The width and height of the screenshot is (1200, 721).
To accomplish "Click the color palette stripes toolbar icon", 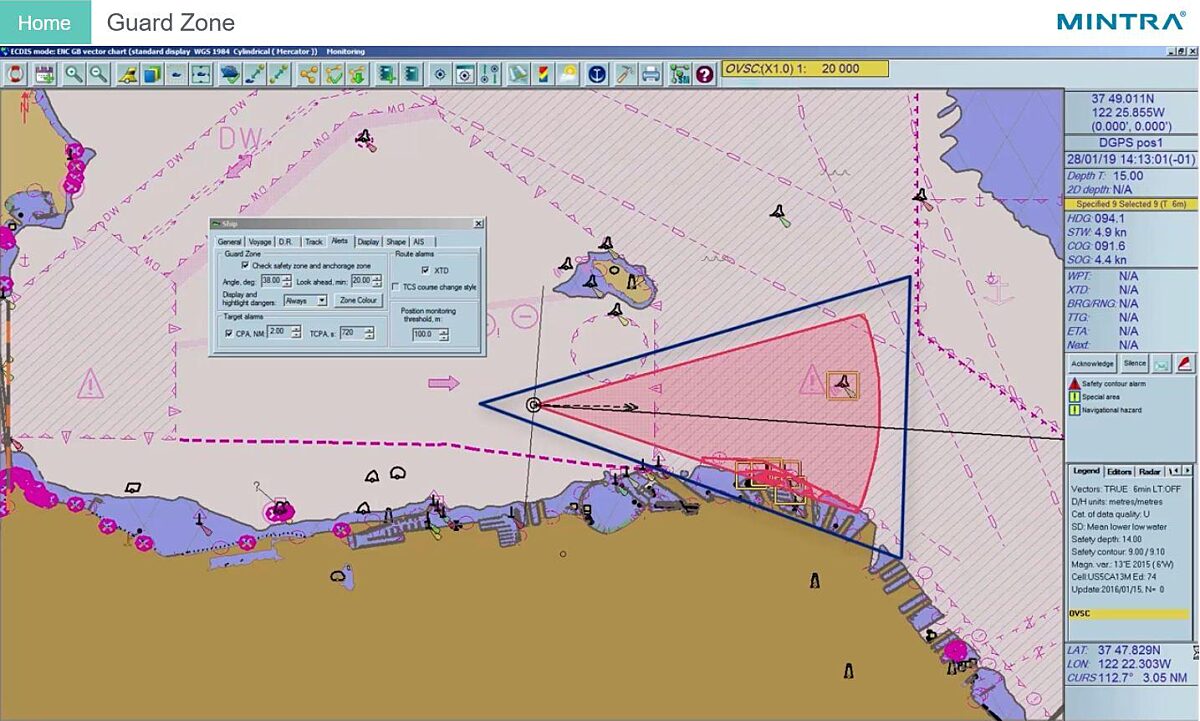I will pos(543,73).
